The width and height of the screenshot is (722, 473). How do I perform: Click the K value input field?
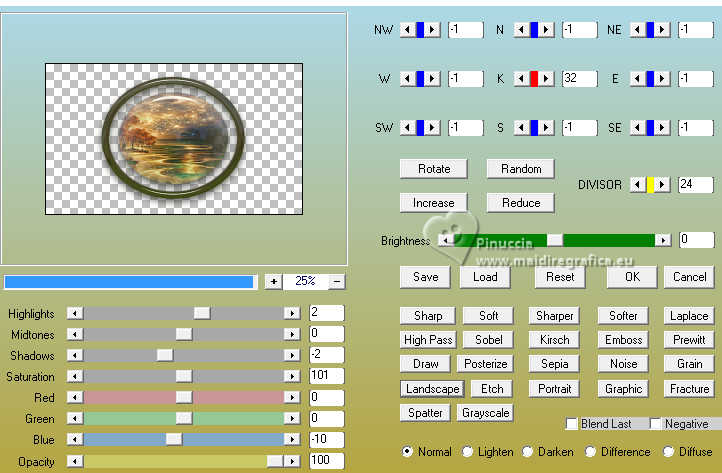click(x=580, y=78)
